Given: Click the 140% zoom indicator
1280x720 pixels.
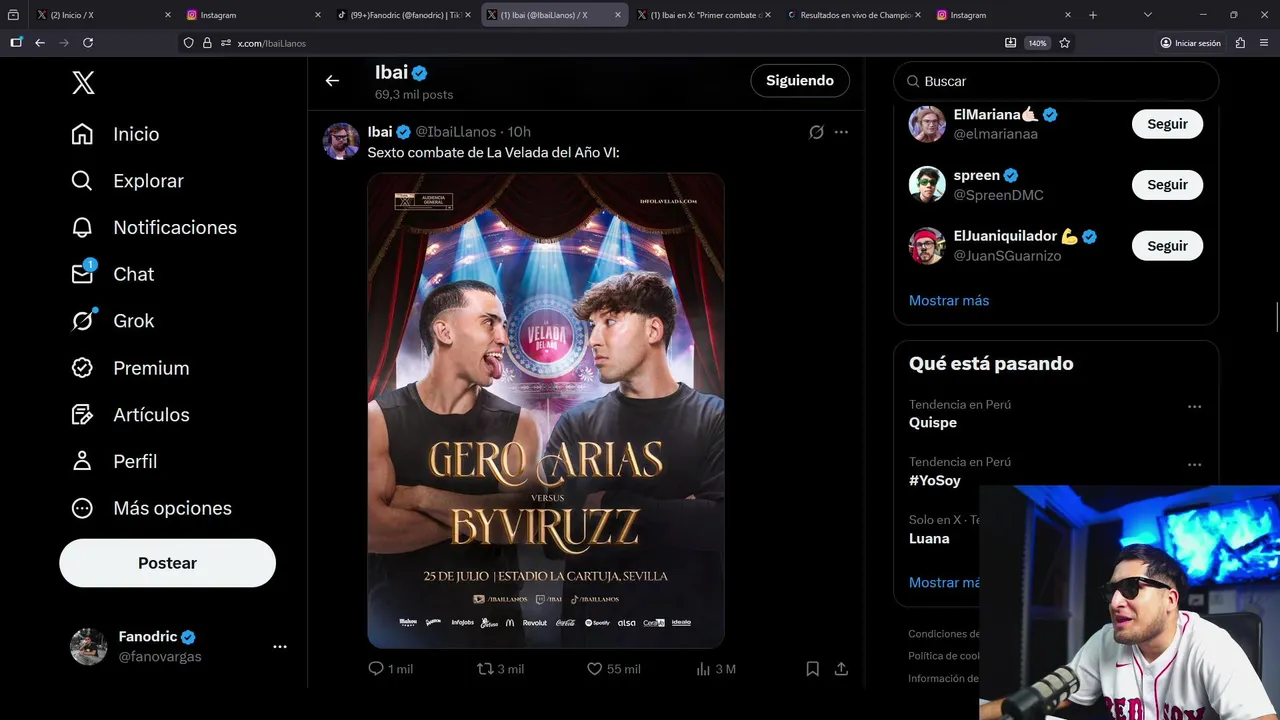Looking at the screenshot, I should pos(1037,43).
